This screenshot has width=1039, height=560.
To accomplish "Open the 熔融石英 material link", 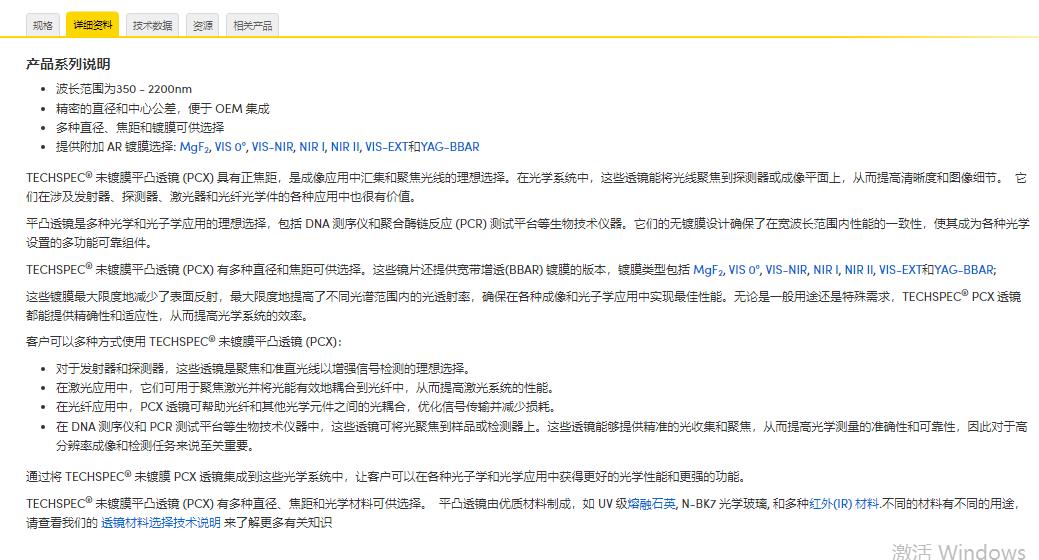I will click(x=651, y=504).
